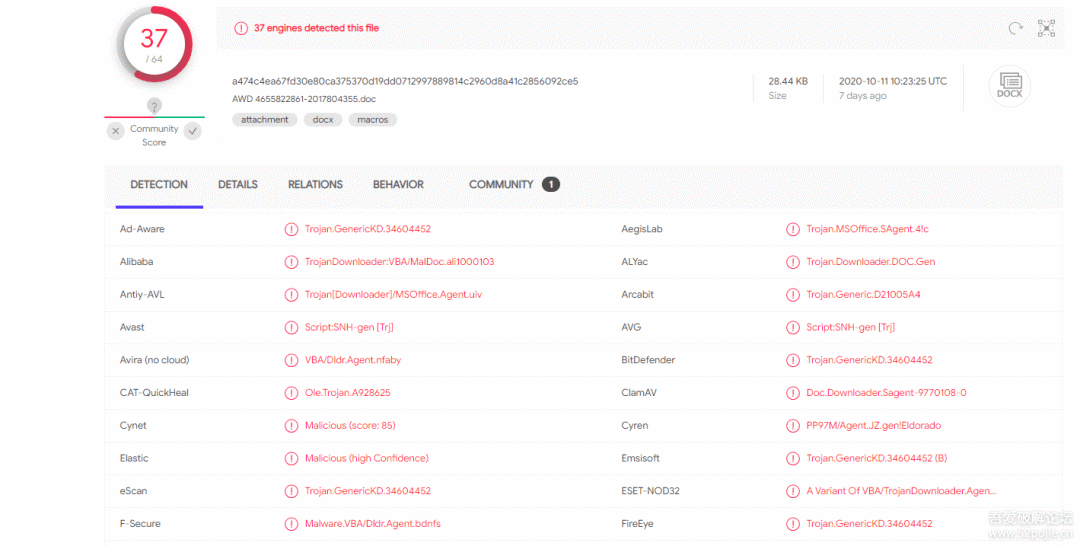The width and height of the screenshot is (1080, 546).
Task: Click the community score question mark icon
Action: pyautogui.click(x=154, y=106)
